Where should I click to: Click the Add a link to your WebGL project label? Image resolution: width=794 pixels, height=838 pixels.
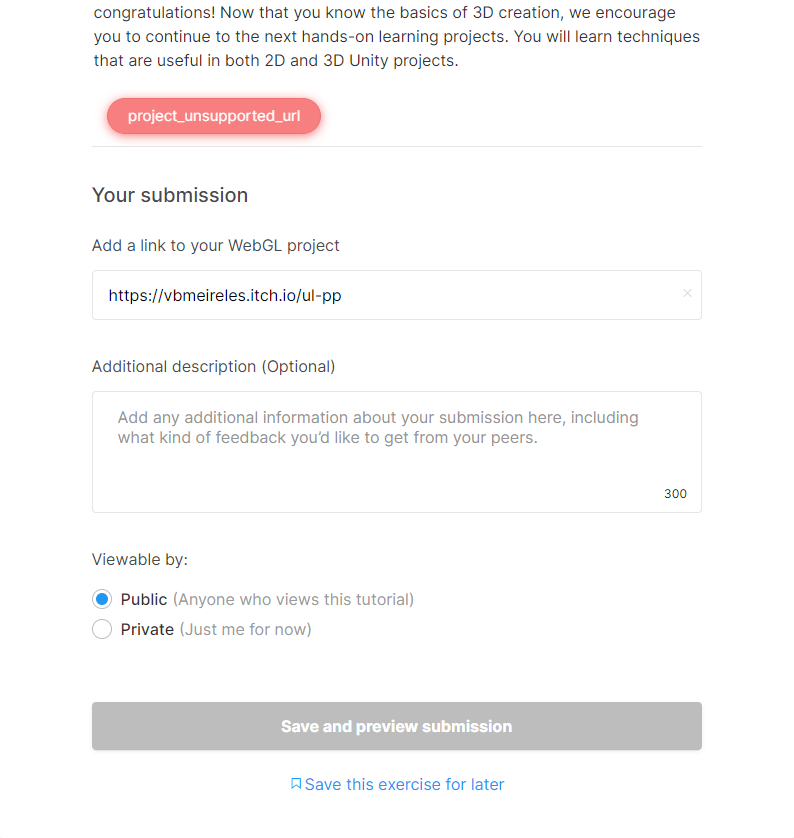216,245
